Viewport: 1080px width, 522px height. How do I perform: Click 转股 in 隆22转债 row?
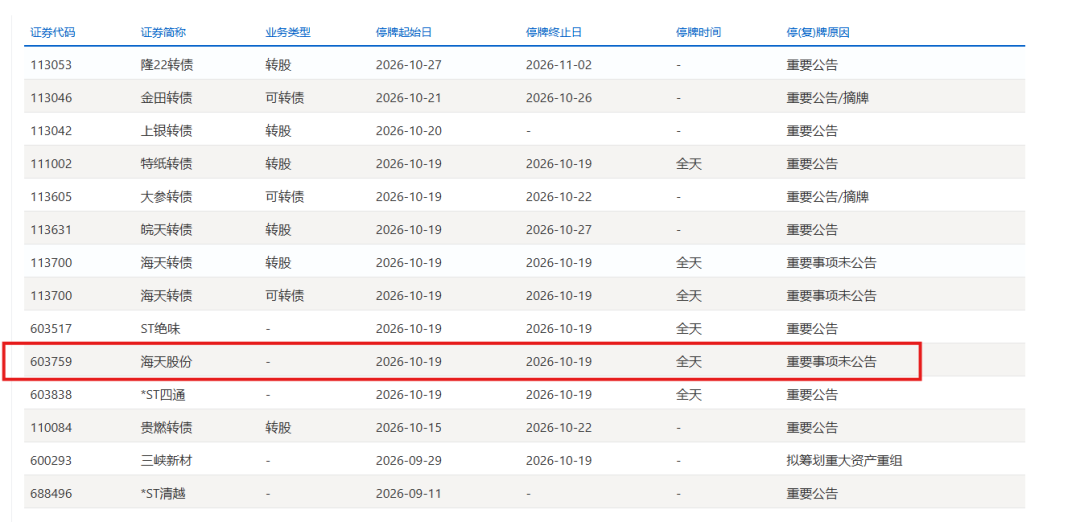(278, 65)
